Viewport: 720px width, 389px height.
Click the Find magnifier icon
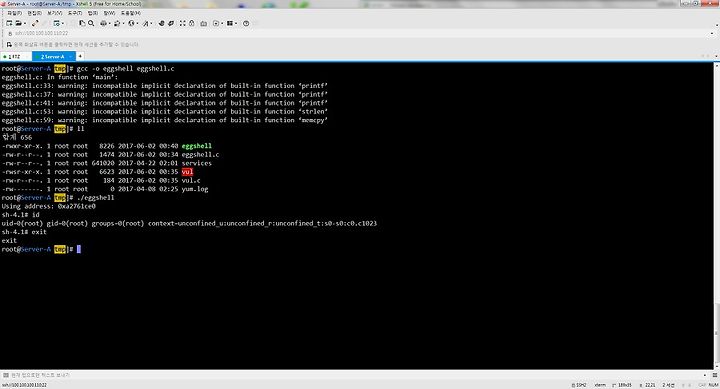tap(91, 23)
